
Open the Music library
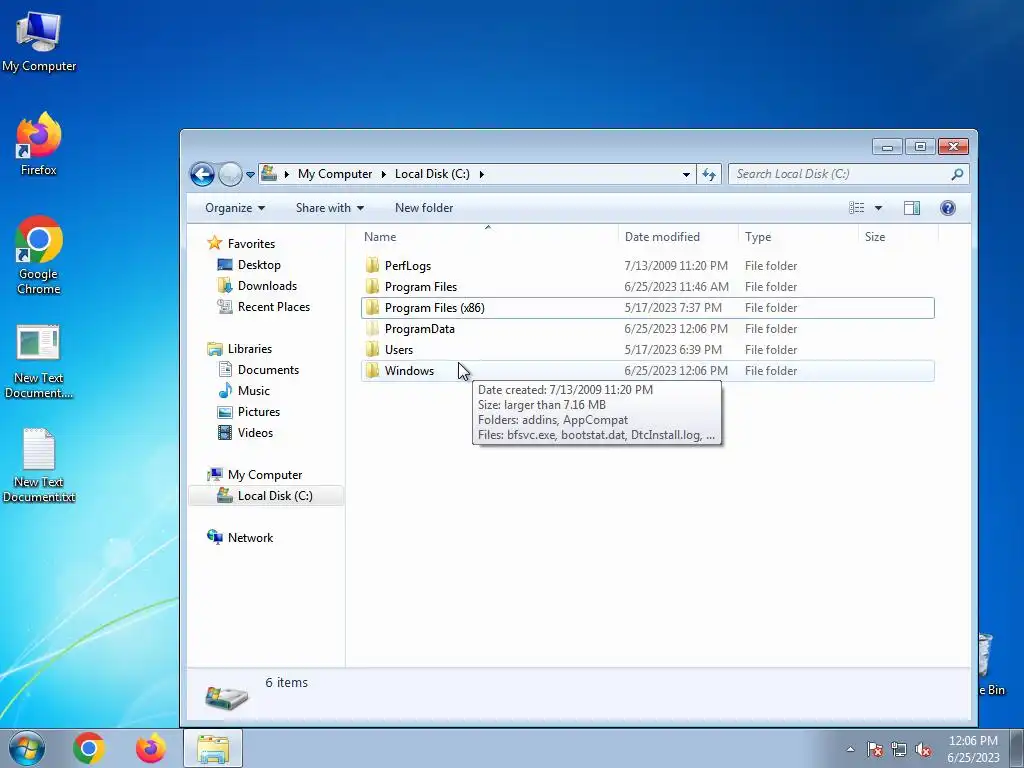253,391
